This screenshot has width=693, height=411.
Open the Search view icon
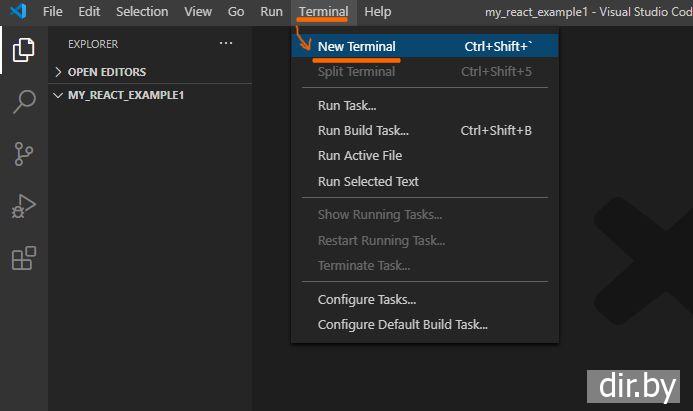pos(24,101)
